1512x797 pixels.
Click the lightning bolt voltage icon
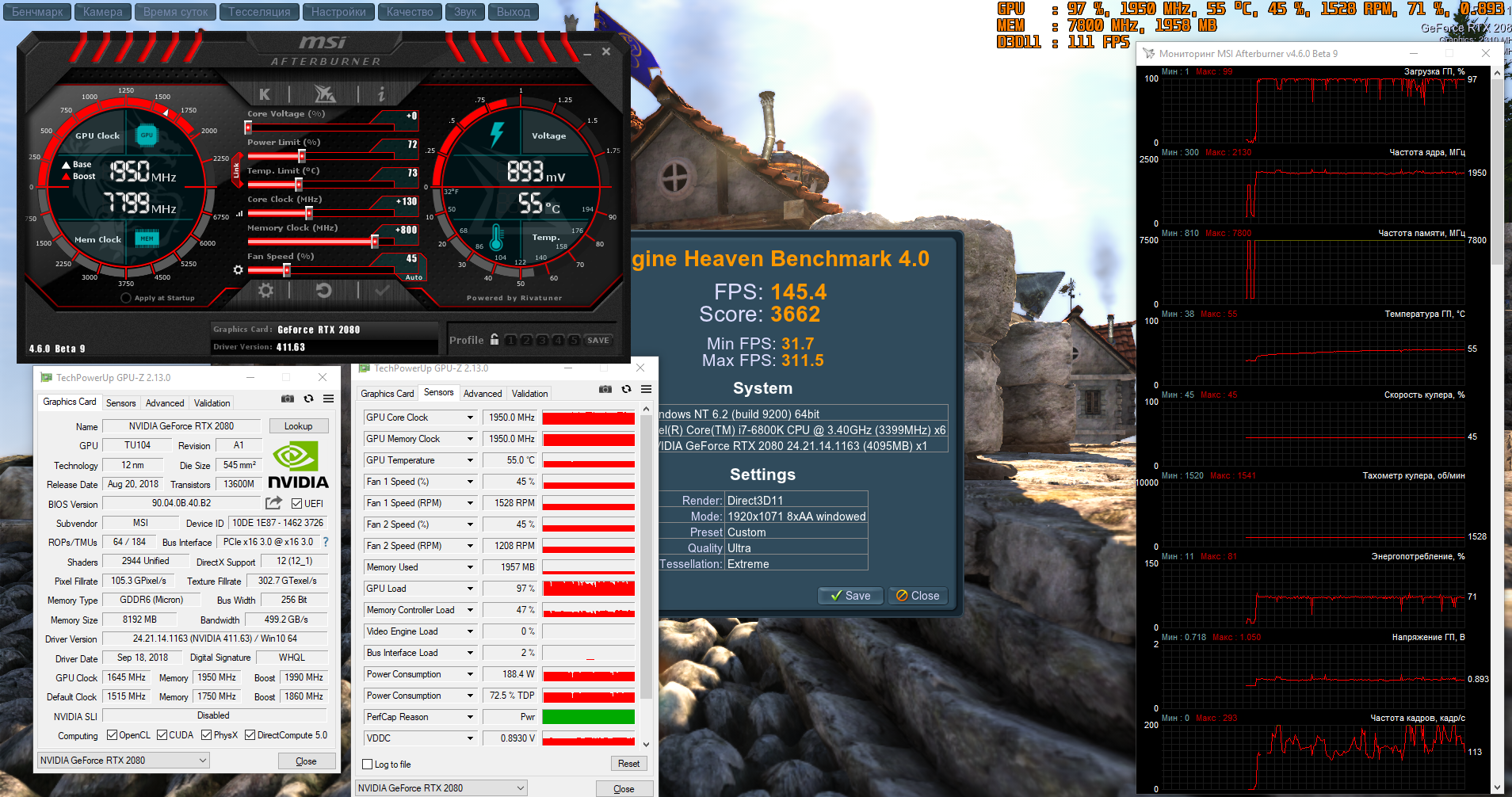coord(497,135)
